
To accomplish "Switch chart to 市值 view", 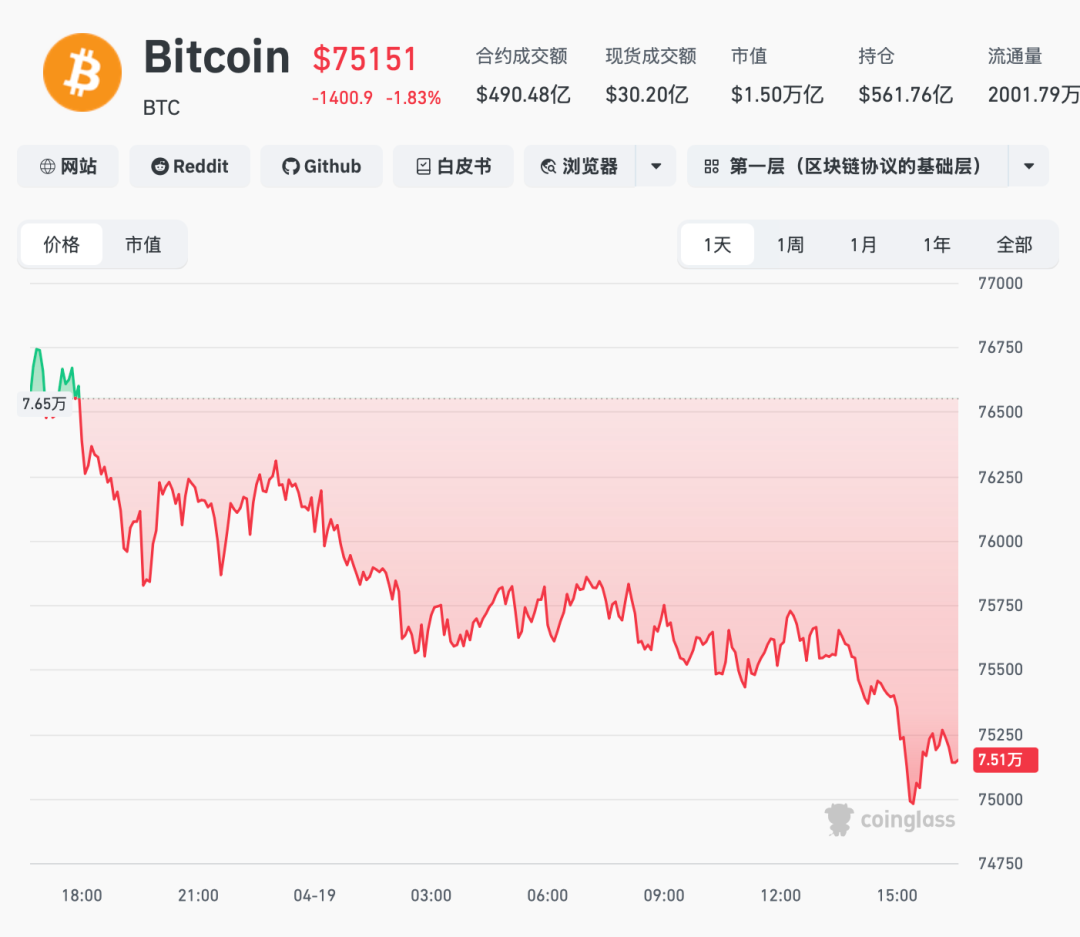I will 143,245.
